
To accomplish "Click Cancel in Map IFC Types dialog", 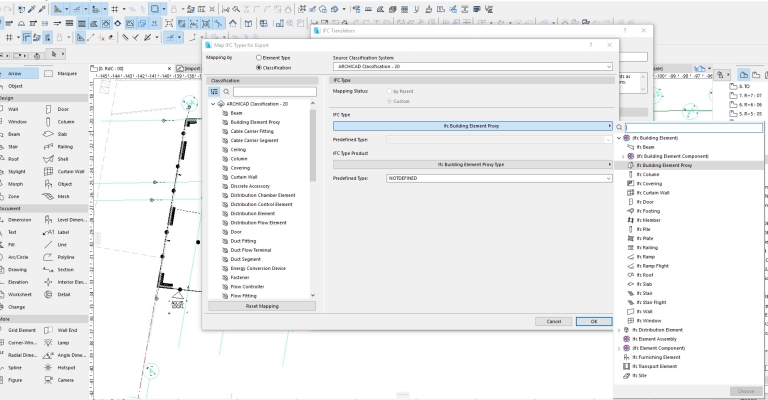I will click(553, 321).
